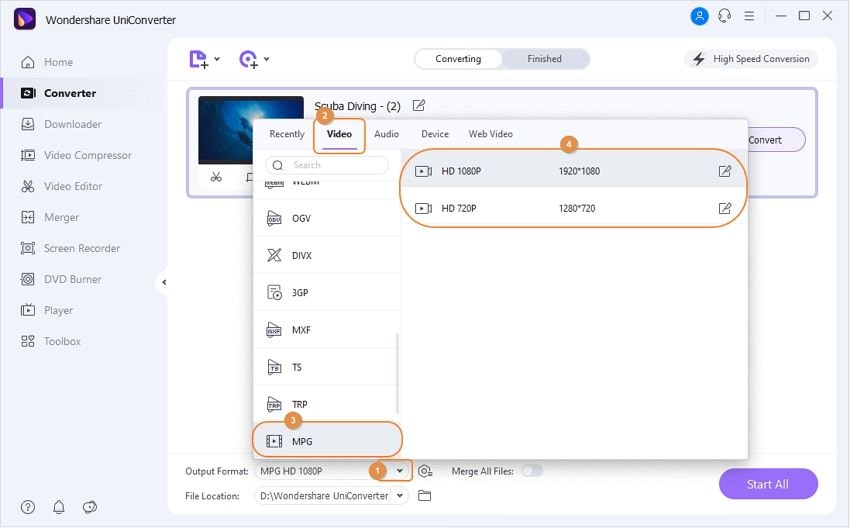The width and height of the screenshot is (850, 528).
Task: Open the help question icon
Action: pyautogui.click(x=28, y=507)
